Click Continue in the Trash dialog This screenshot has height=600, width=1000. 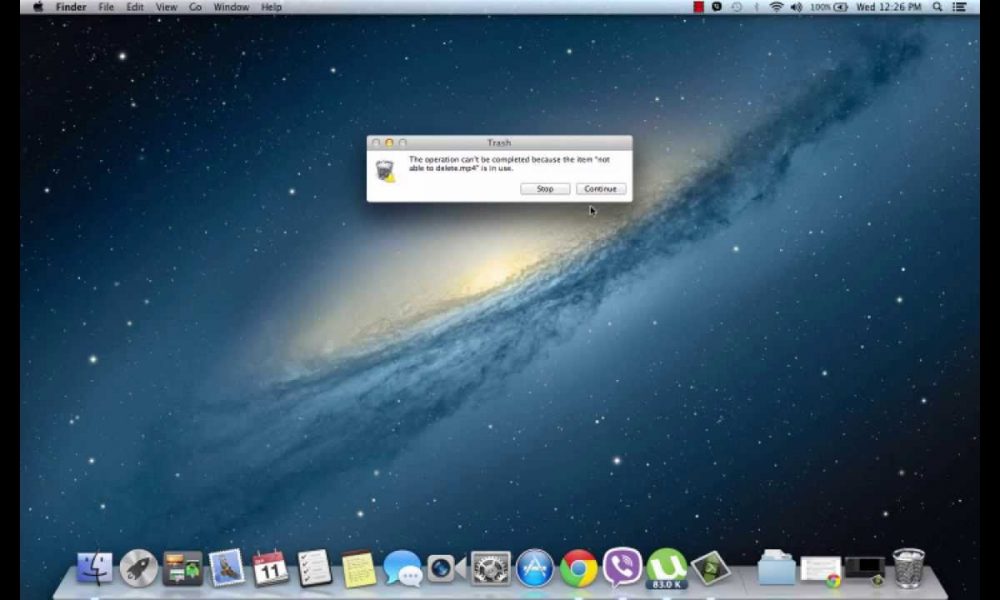[600, 188]
